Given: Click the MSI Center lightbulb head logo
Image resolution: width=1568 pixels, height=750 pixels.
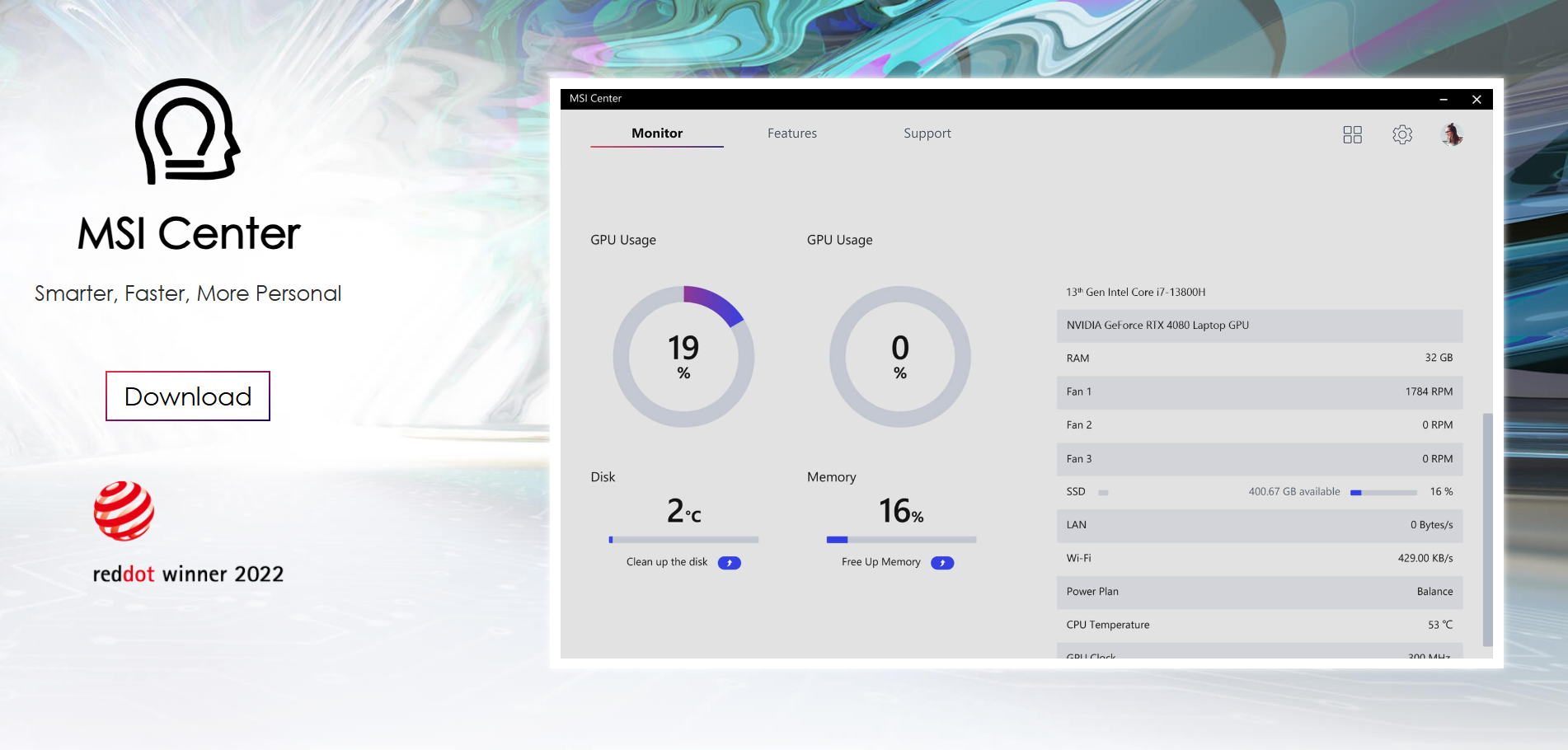Looking at the screenshot, I should tap(188, 131).
